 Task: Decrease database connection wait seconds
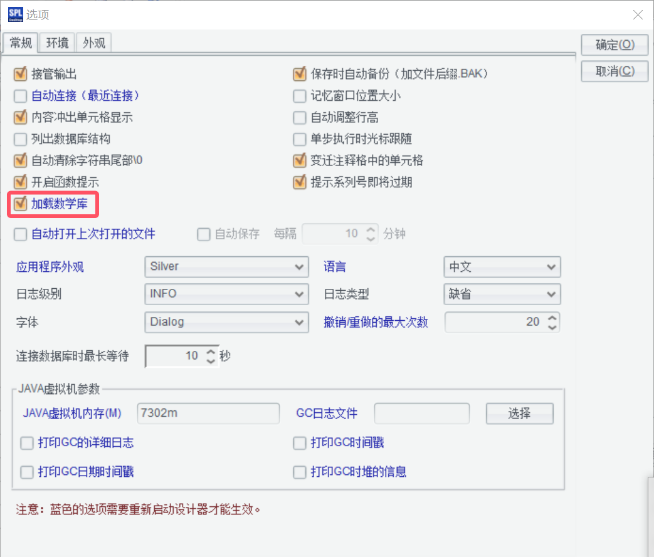[x=211, y=361]
